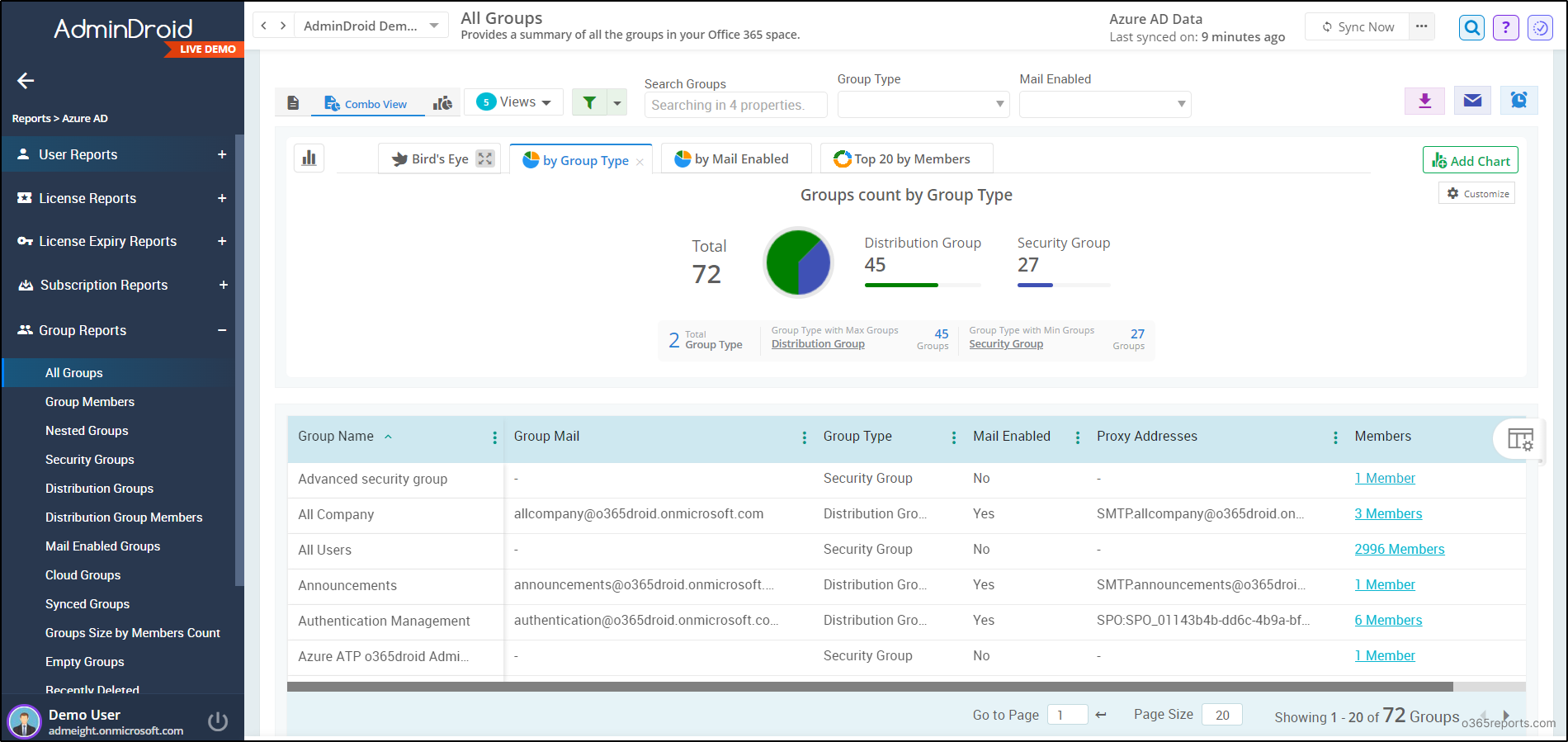Click the Page Size field
1568x742 pixels.
click(x=1222, y=715)
